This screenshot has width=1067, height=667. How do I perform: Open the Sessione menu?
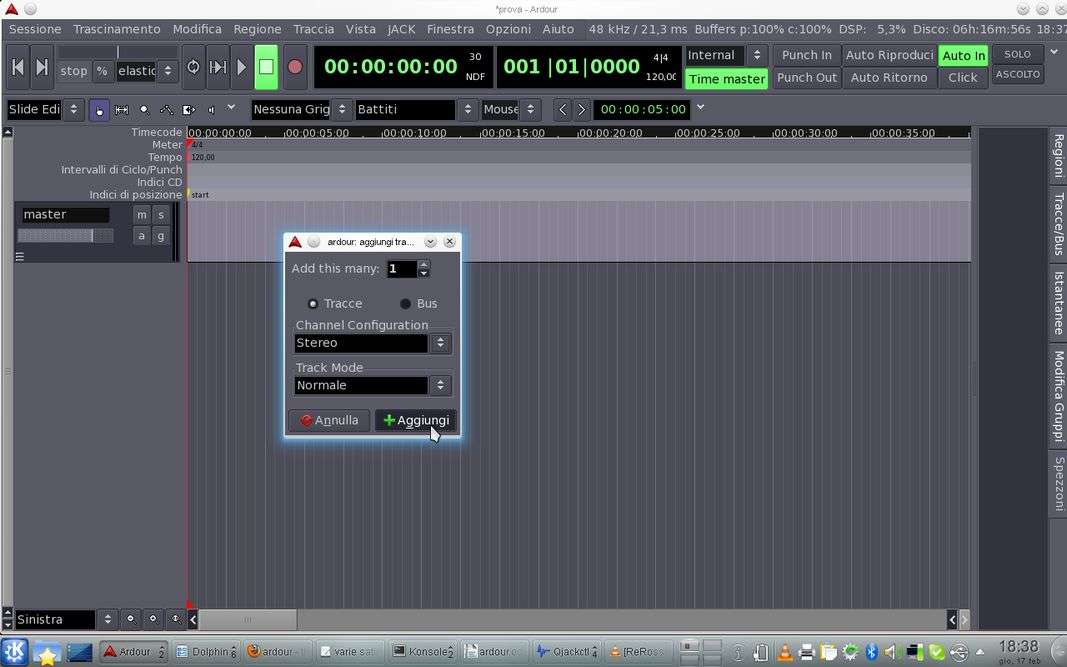point(35,29)
